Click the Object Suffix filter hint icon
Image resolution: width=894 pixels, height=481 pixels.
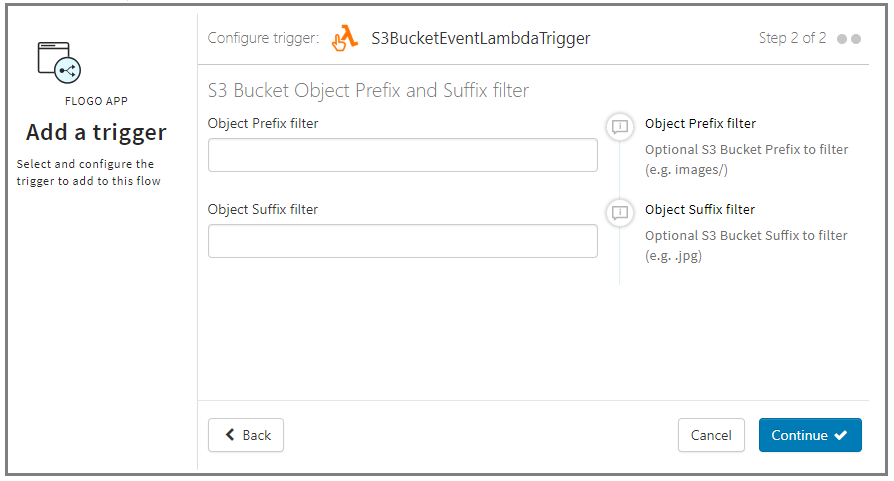click(x=620, y=212)
